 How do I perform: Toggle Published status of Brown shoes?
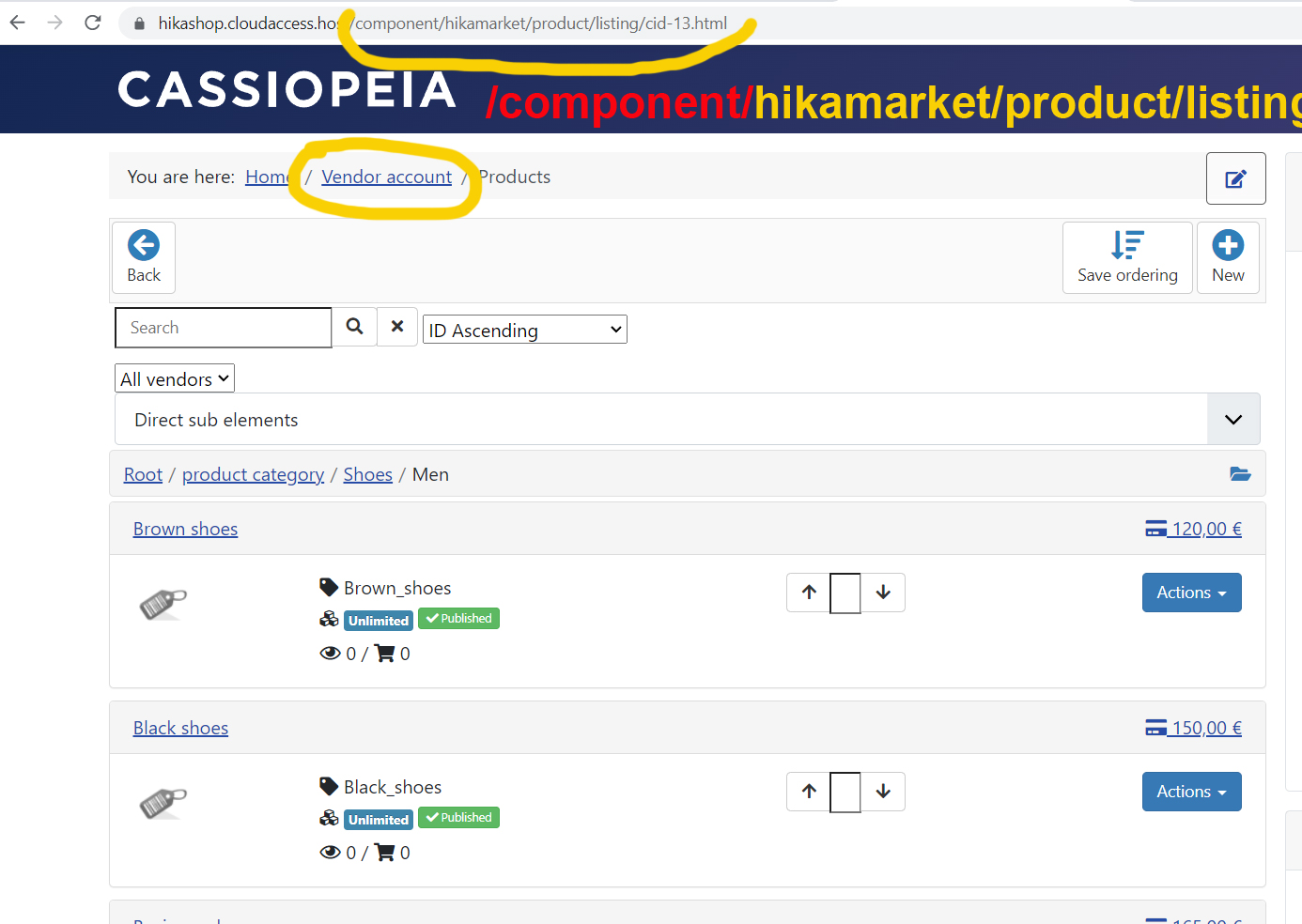pos(458,619)
